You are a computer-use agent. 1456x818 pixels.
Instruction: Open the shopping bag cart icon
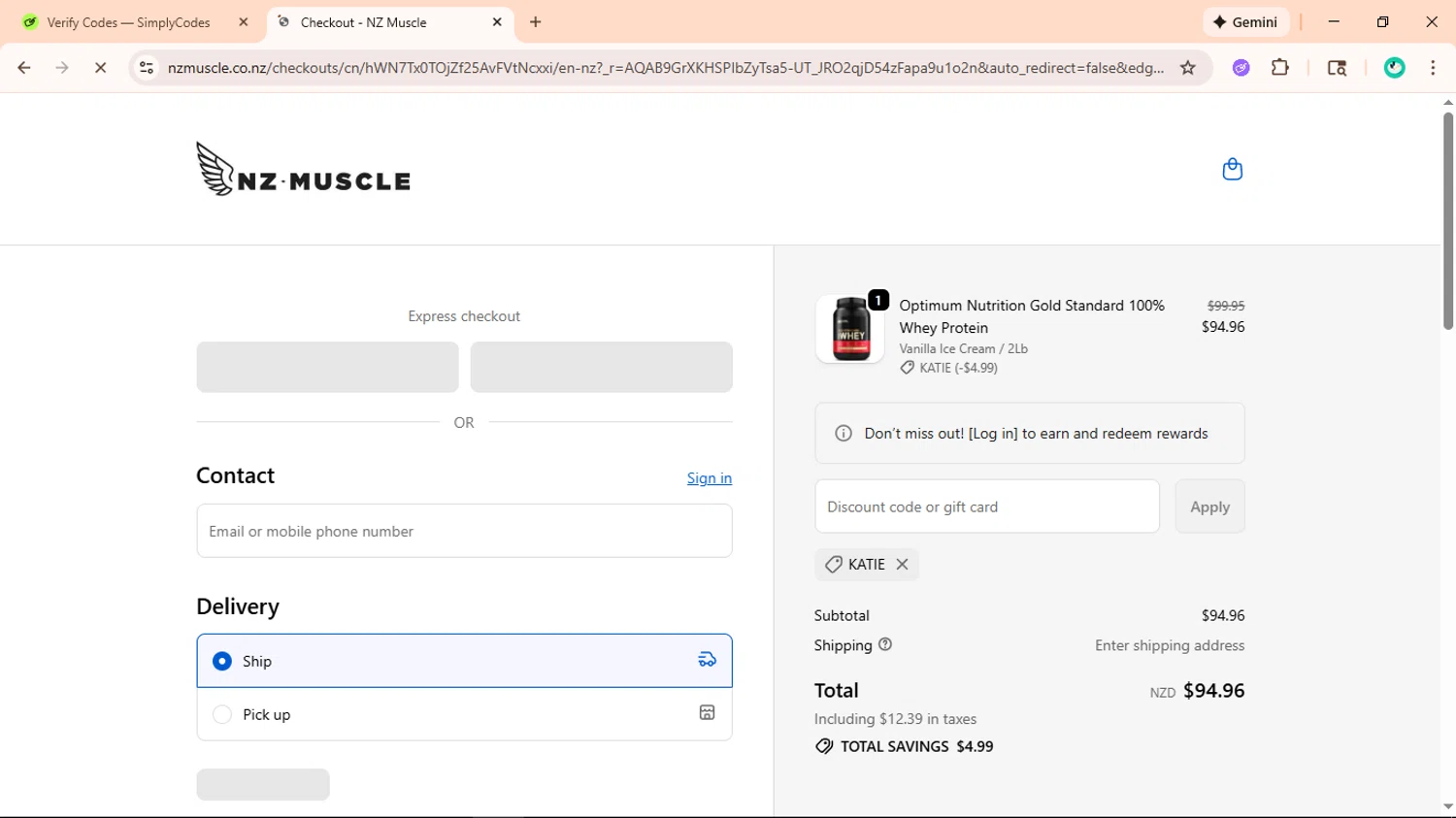click(x=1232, y=169)
